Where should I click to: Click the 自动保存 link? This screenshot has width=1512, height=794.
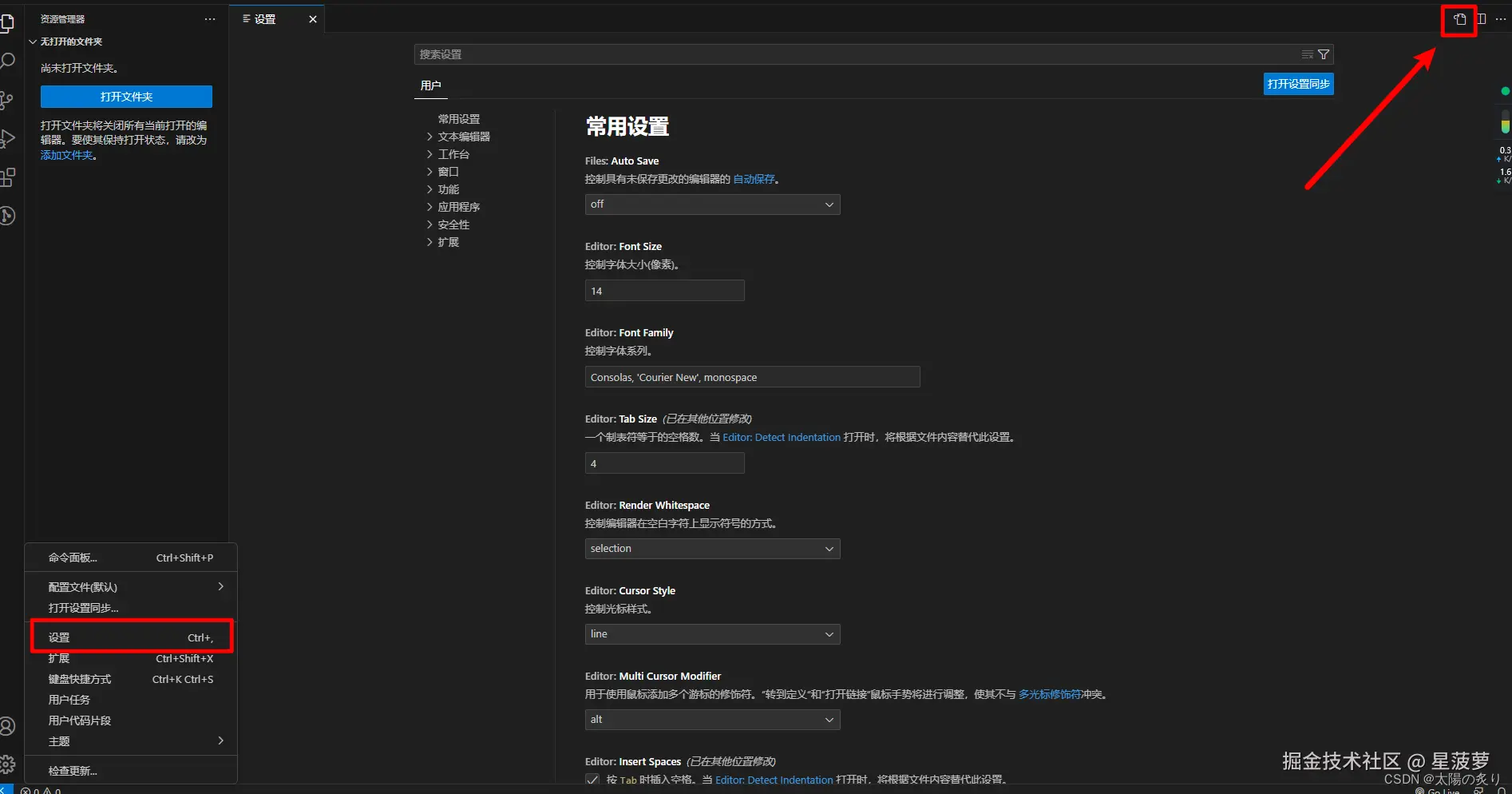tap(754, 179)
